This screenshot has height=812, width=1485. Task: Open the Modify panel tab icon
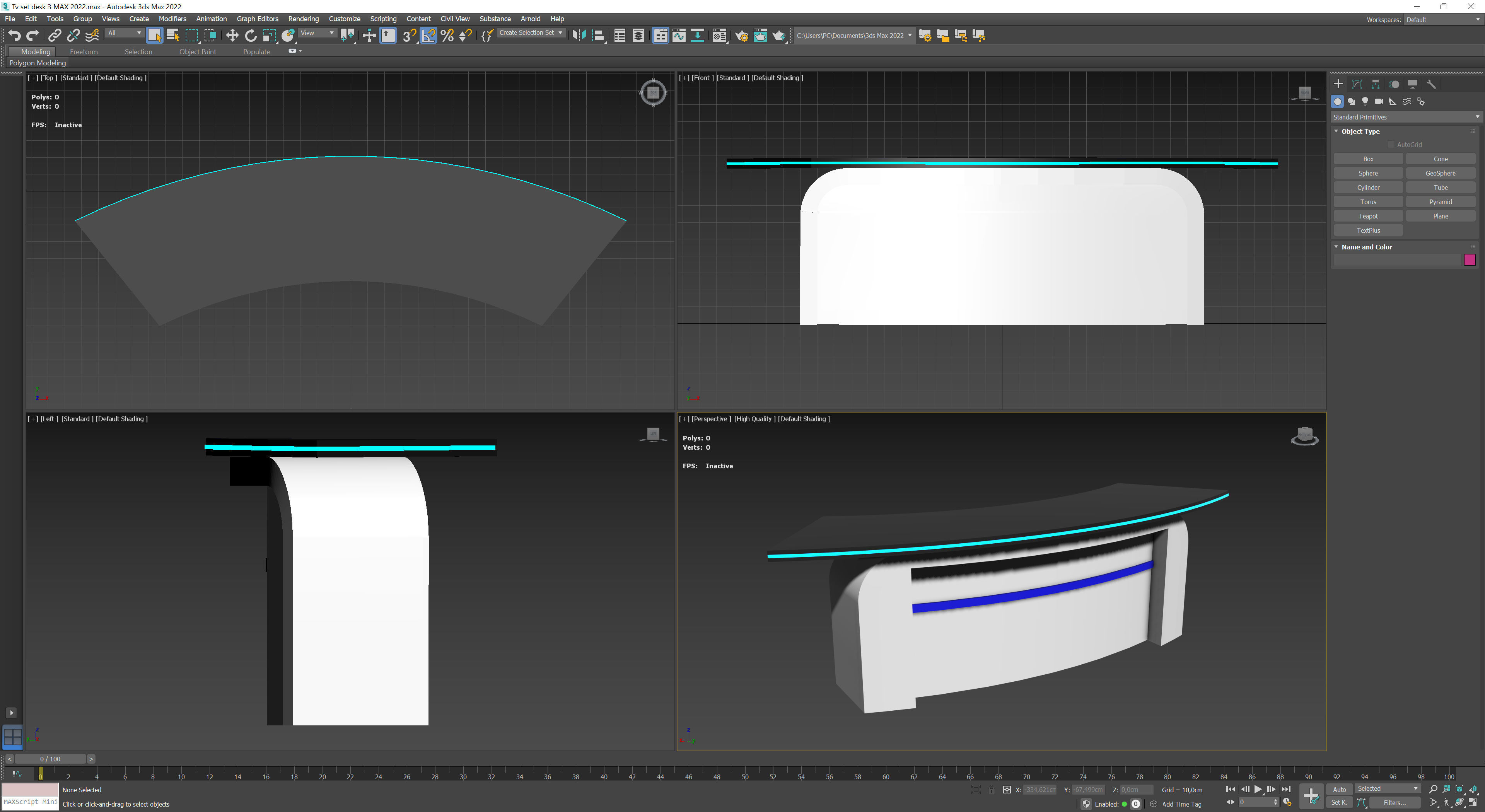click(x=1357, y=84)
